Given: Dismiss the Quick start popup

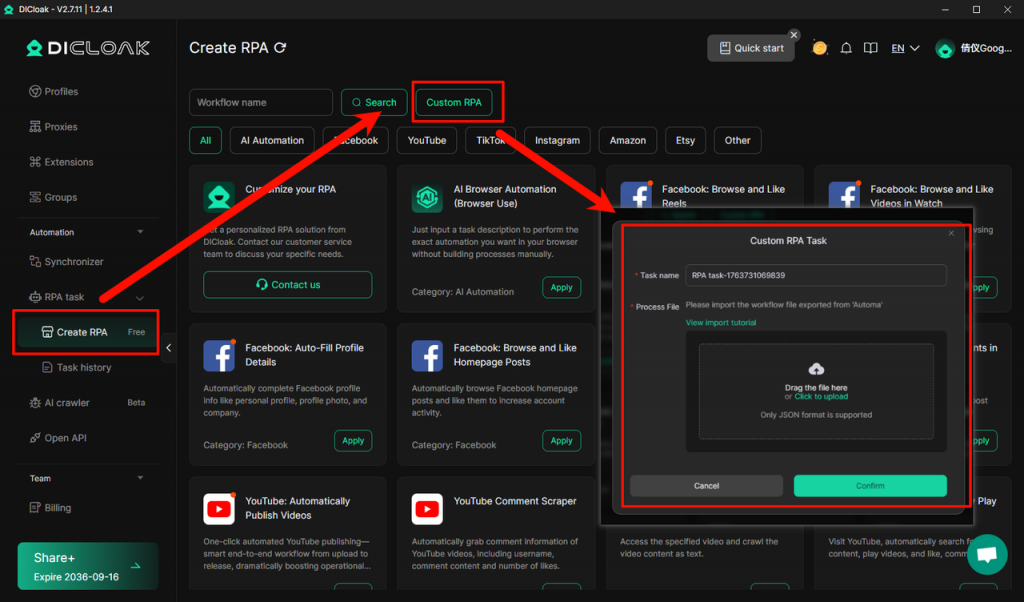Looking at the screenshot, I should click(794, 35).
